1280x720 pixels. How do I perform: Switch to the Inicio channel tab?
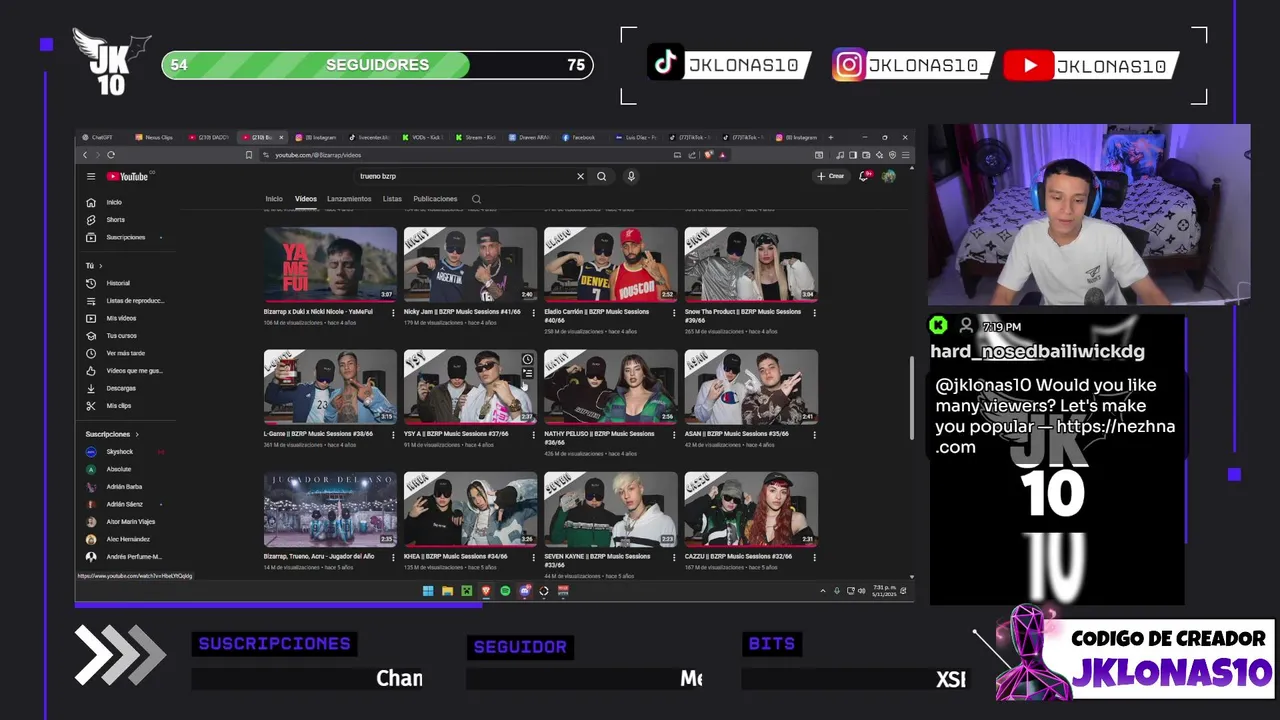click(x=274, y=199)
